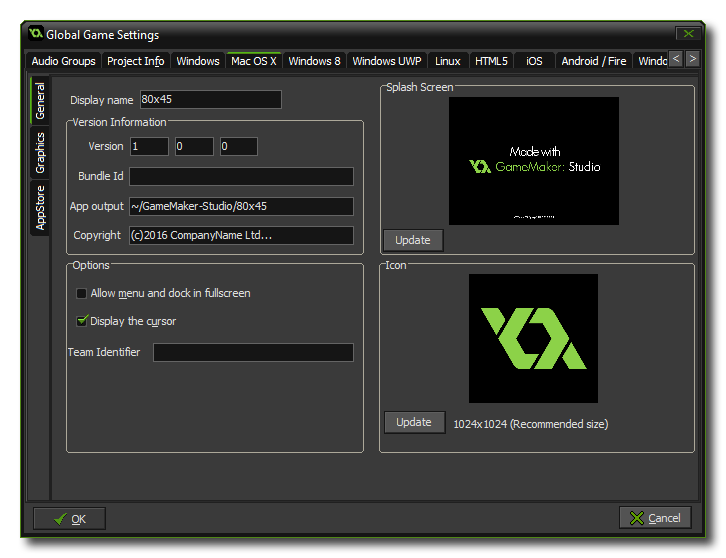Image resolution: width=726 pixels, height=558 pixels.
Task: Update the application icon image
Action: (414, 422)
